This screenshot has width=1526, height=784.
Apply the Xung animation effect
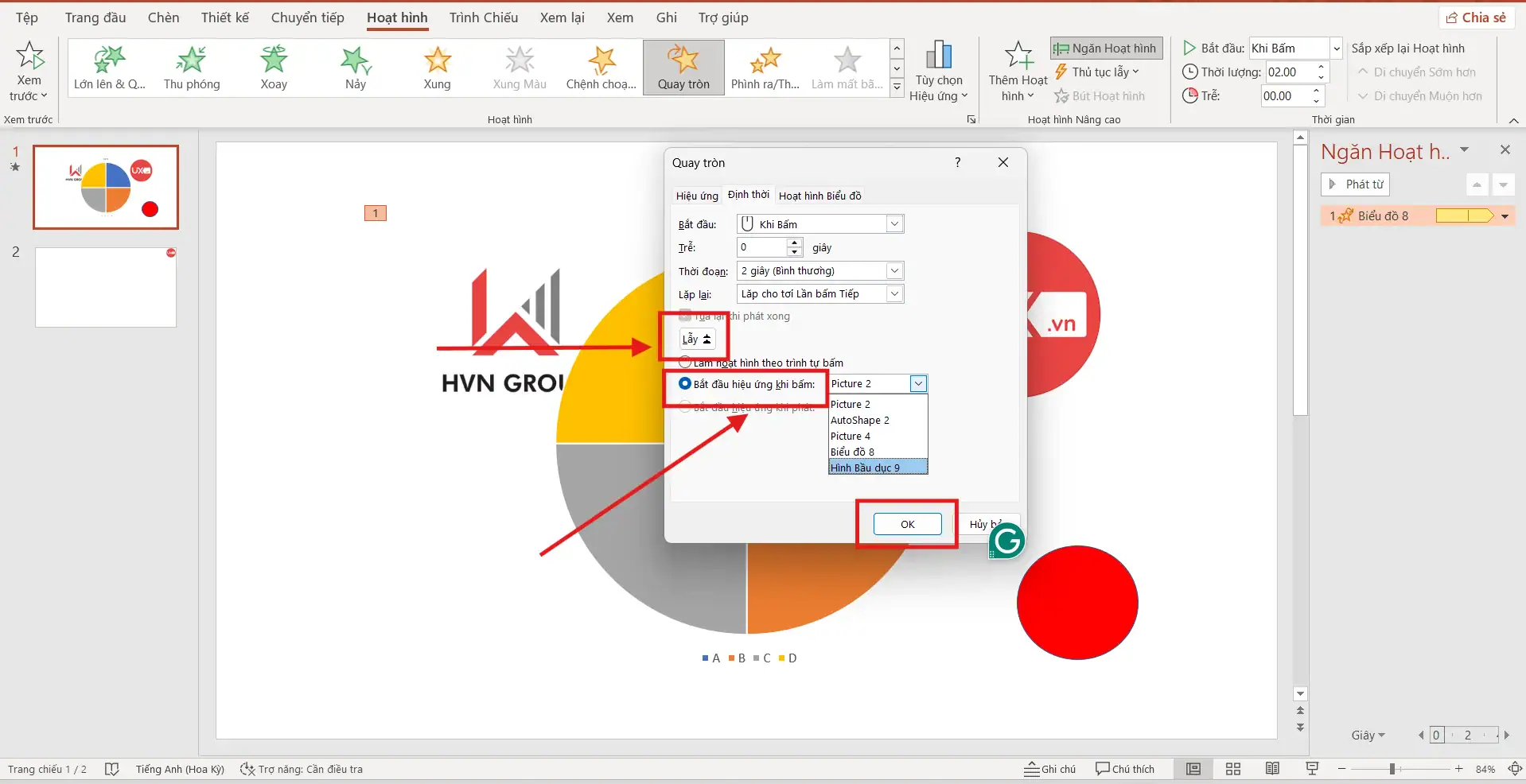(437, 68)
